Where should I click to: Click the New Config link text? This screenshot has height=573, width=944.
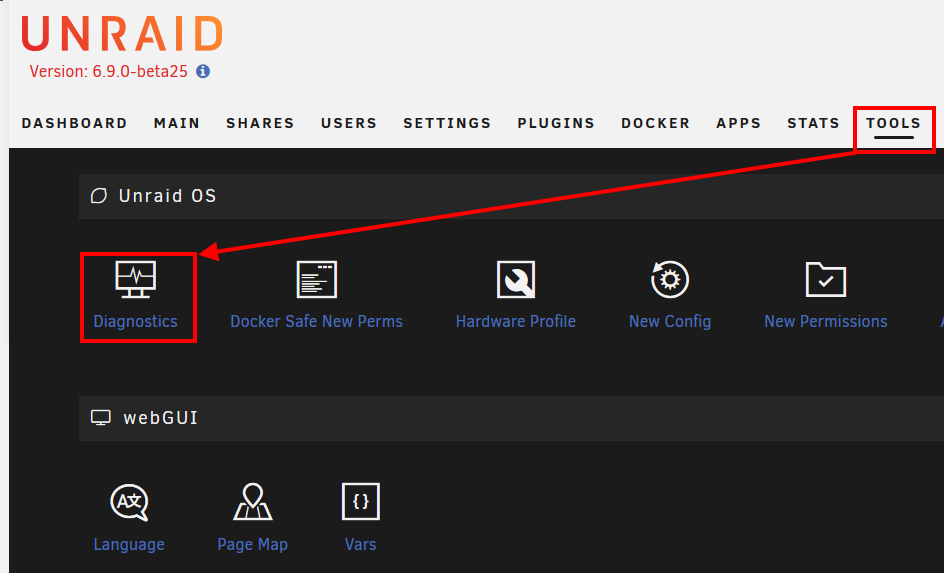(670, 322)
